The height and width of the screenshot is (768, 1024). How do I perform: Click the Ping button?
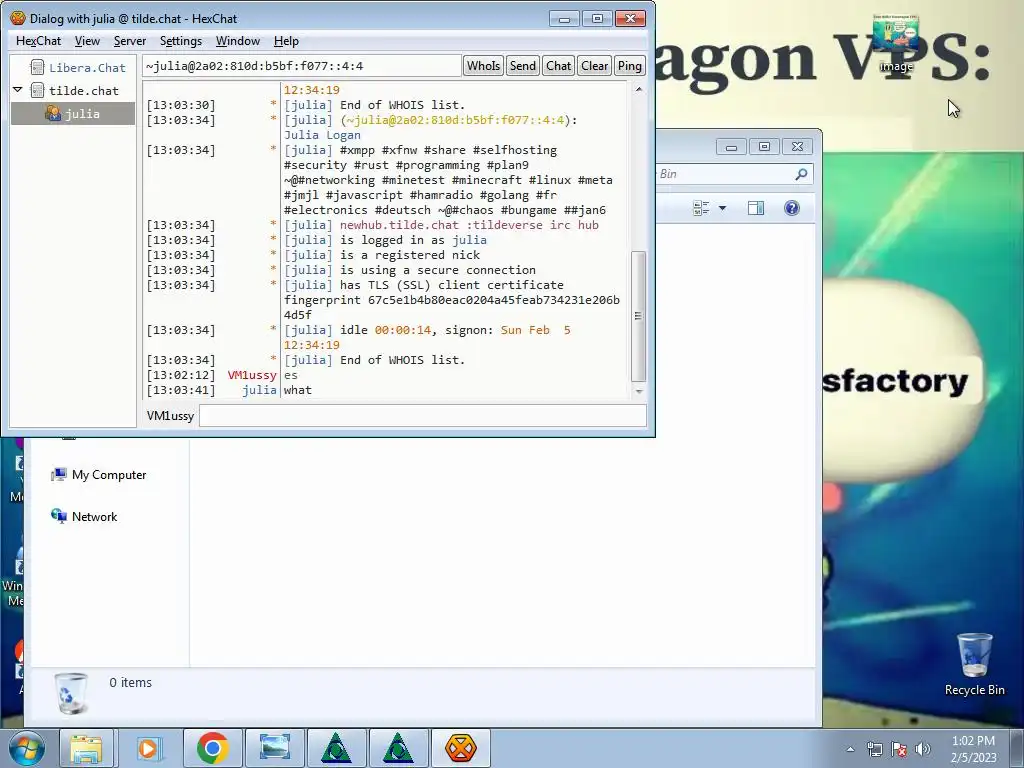[x=630, y=66]
